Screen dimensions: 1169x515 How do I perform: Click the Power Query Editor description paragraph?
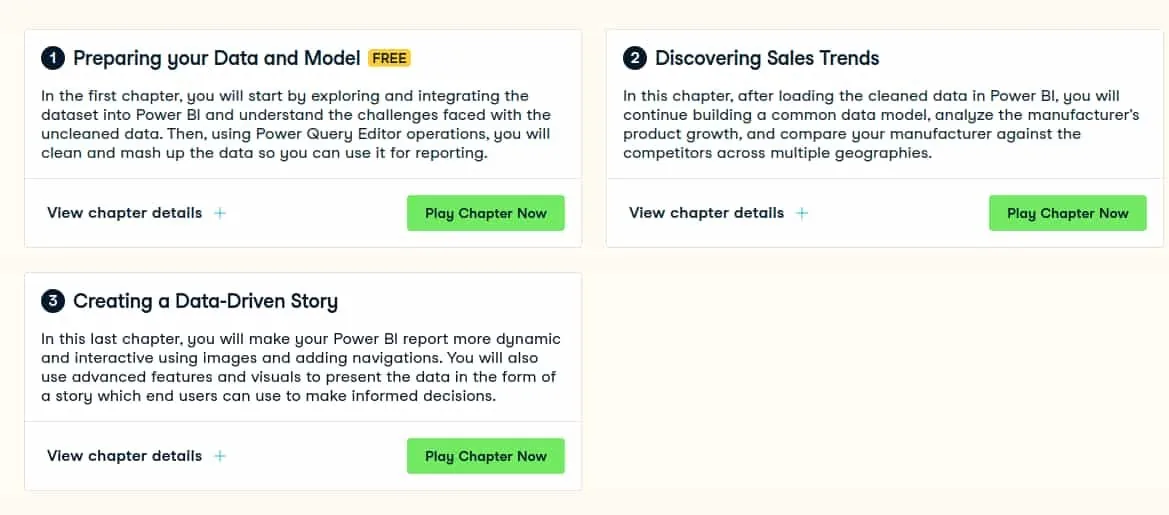coord(297,125)
